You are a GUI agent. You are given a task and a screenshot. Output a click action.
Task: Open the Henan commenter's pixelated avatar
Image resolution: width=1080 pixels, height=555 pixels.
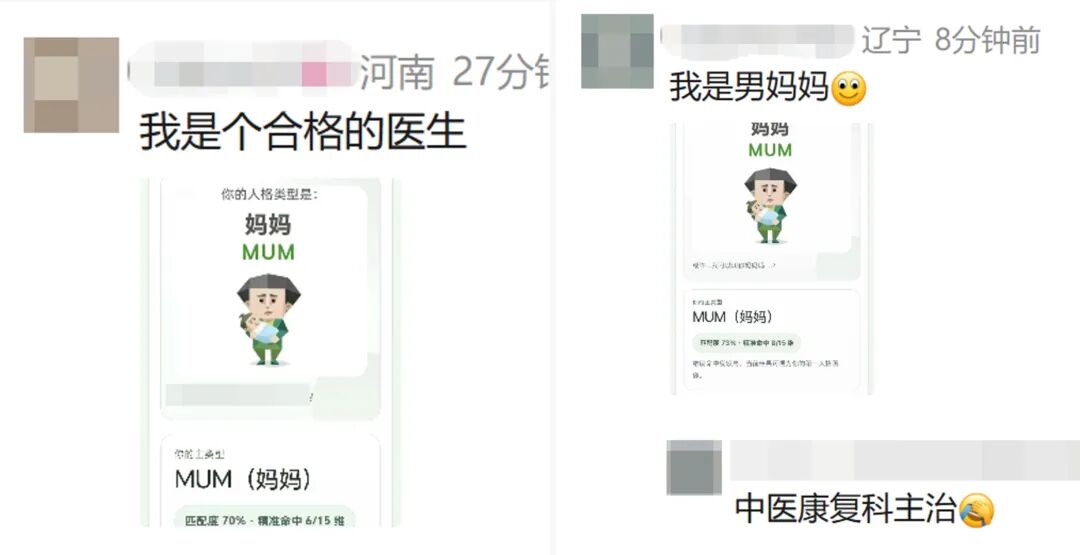point(71,85)
